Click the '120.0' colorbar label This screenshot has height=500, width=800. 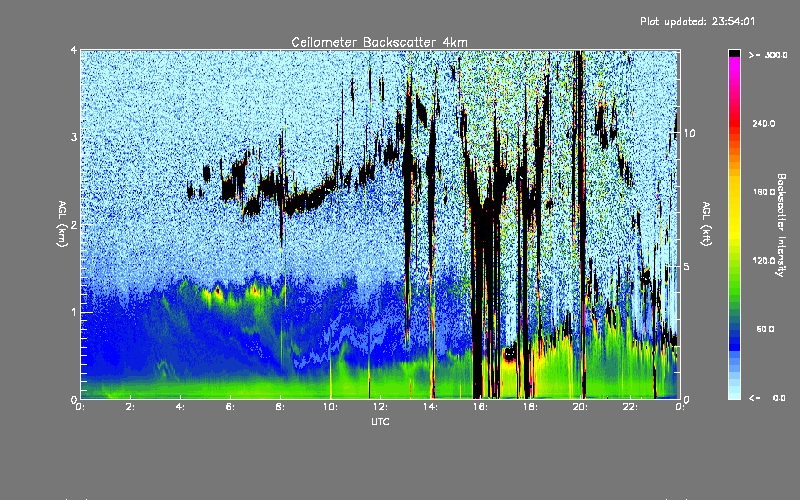[x=764, y=260]
